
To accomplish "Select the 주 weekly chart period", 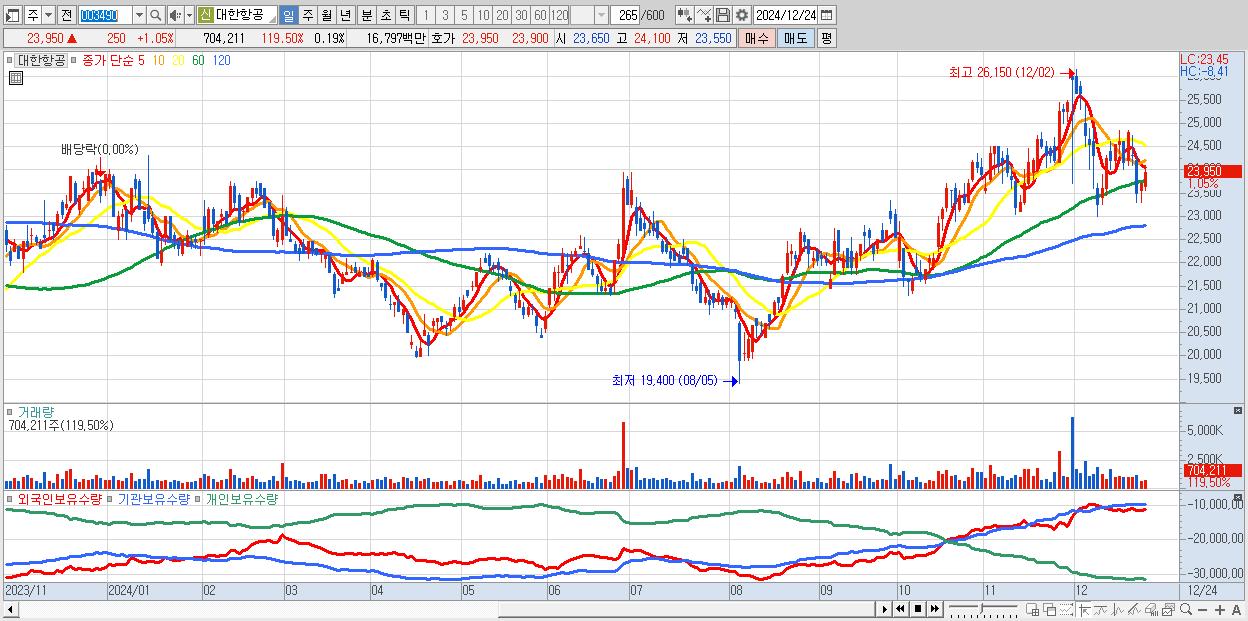I will (307, 16).
